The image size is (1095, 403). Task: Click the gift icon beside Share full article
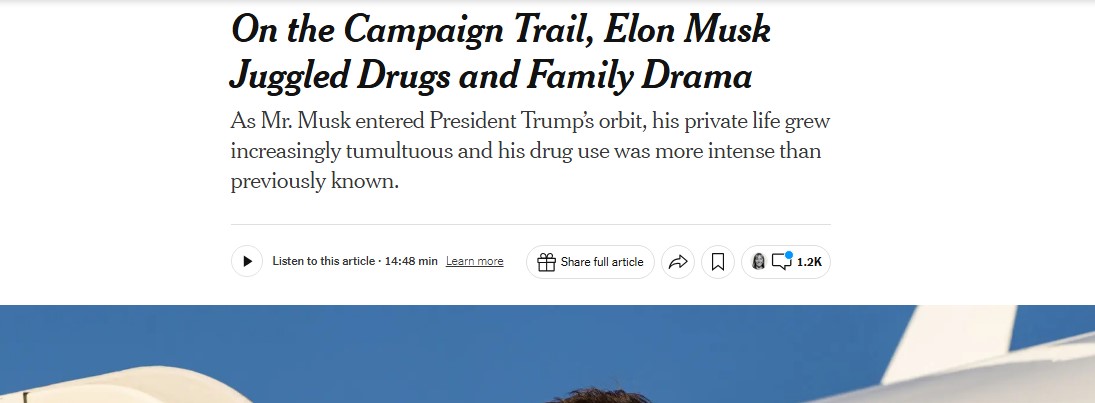(546, 262)
